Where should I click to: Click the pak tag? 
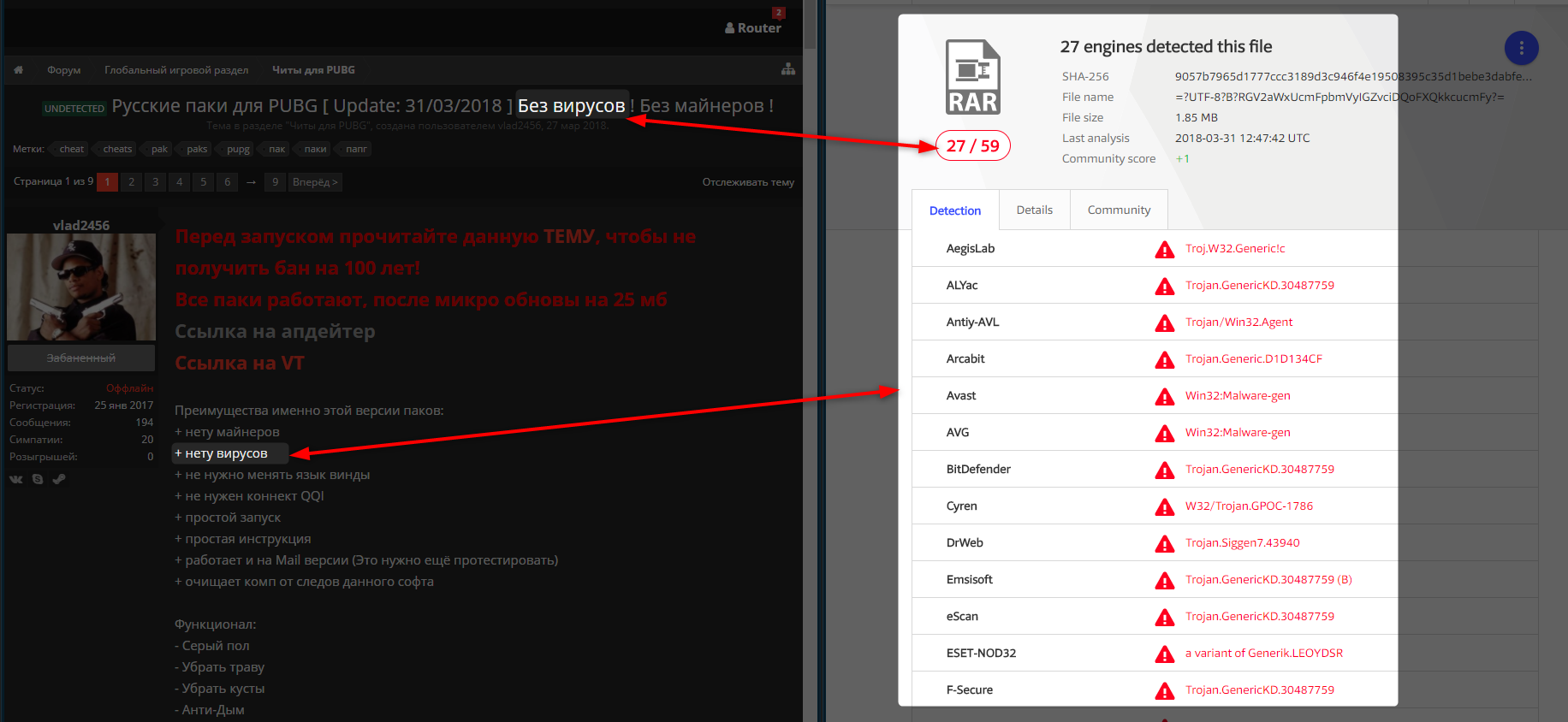tap(159, 149)
